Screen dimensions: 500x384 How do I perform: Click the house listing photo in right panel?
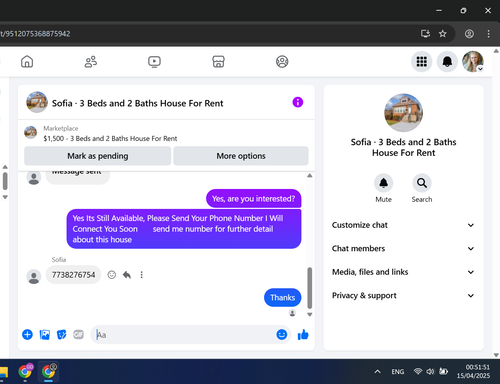tap(403, 113)
